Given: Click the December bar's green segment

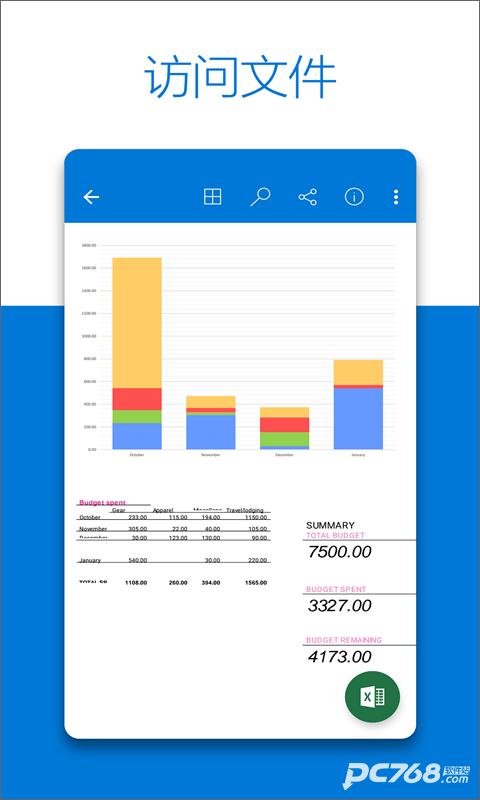Looking at the screenshot, I should pyautogui.click(x=285, y=439).
